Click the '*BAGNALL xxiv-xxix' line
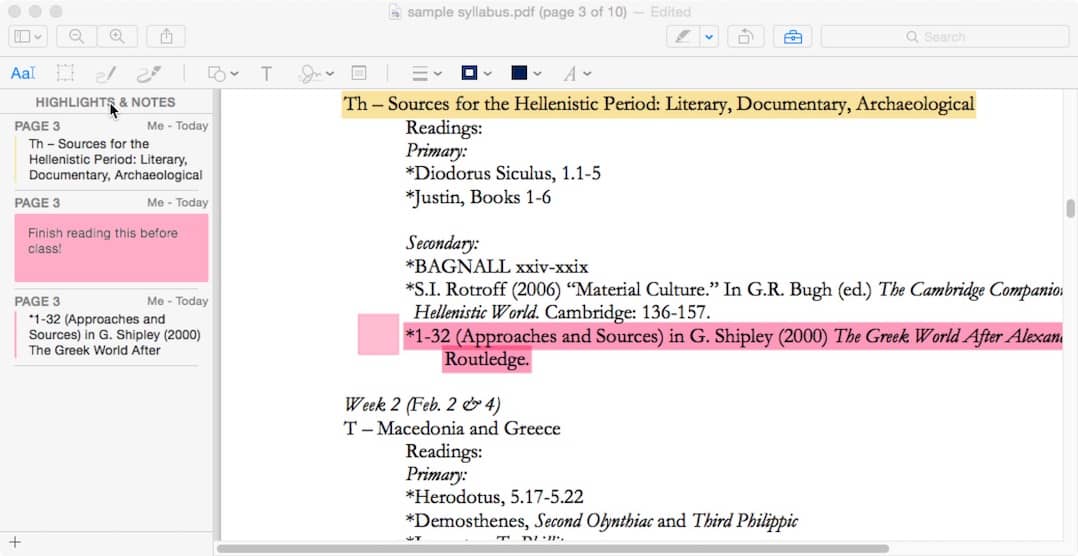Screen dimensions: 1078x556 tap(497, 267)
